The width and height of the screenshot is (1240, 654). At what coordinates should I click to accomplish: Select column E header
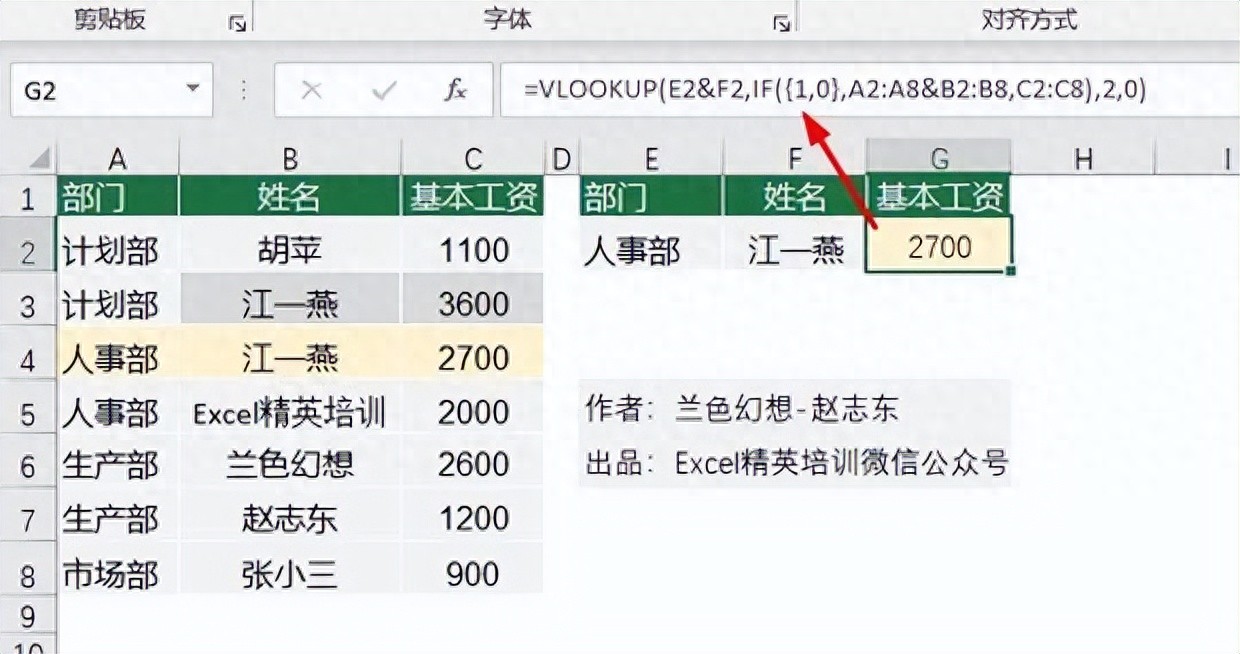coord(651,158)
